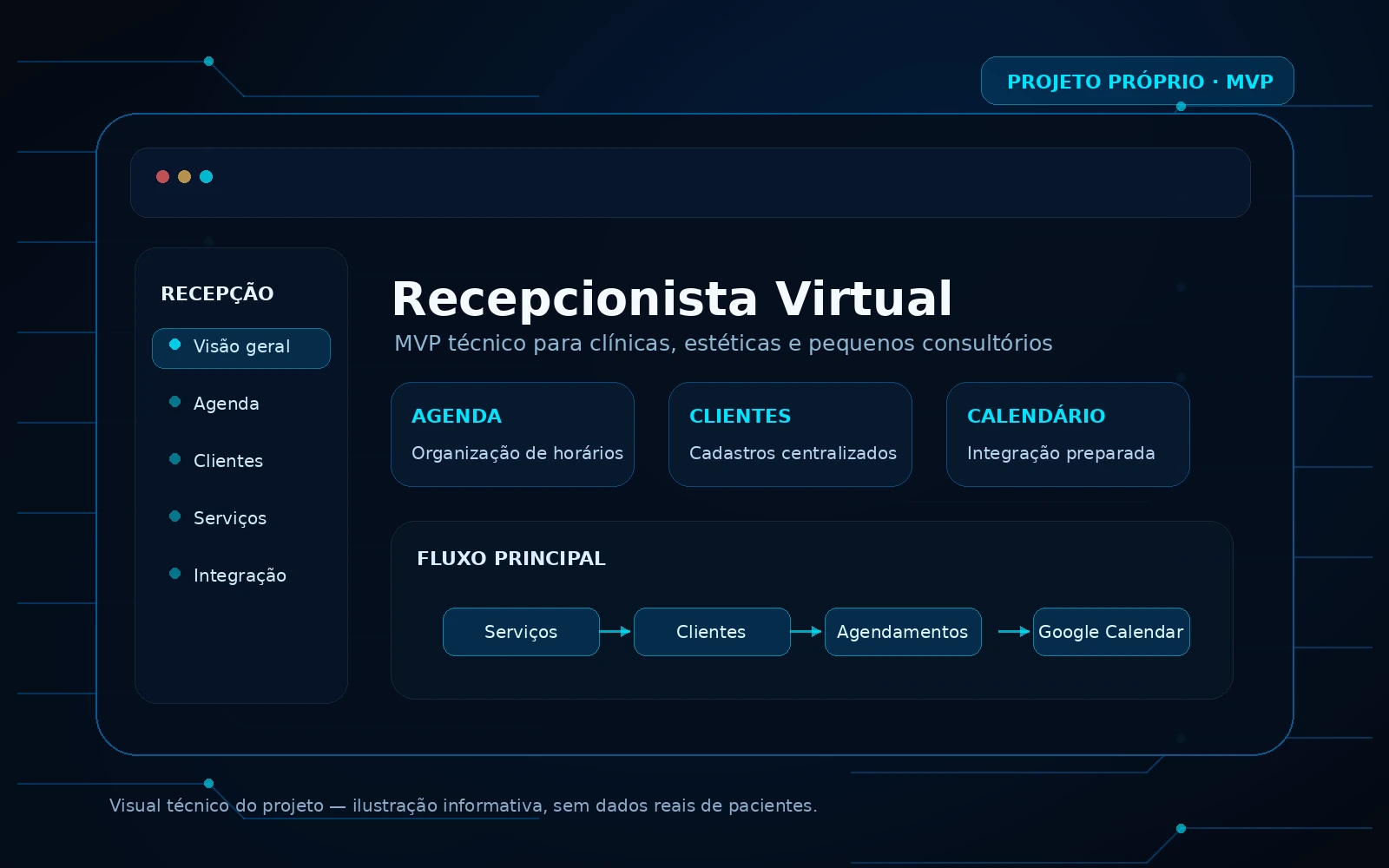
Task: Click the bullet dot beside Integração
Action: pos(174,574)
